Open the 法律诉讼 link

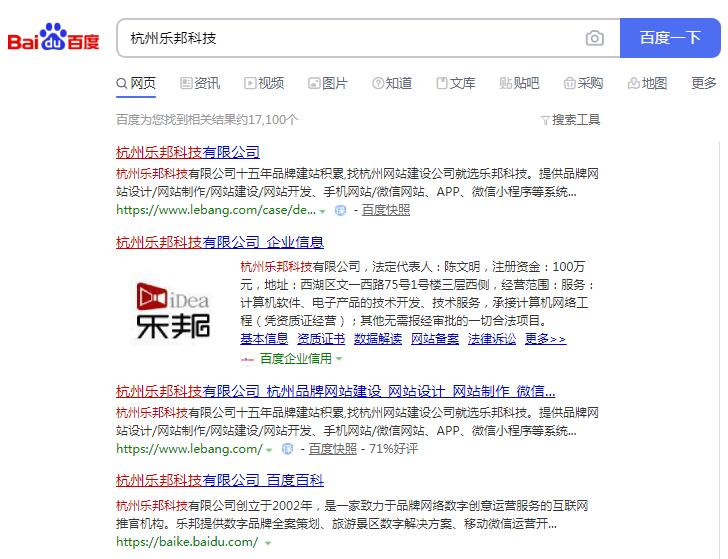[492, 339]
